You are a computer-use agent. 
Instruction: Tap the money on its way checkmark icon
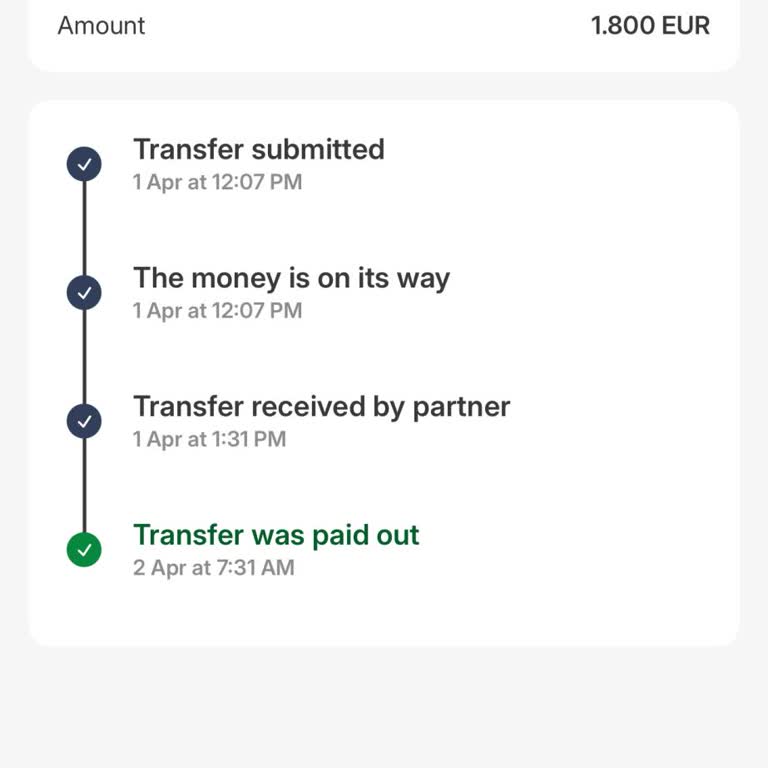[x=84, y=292]
